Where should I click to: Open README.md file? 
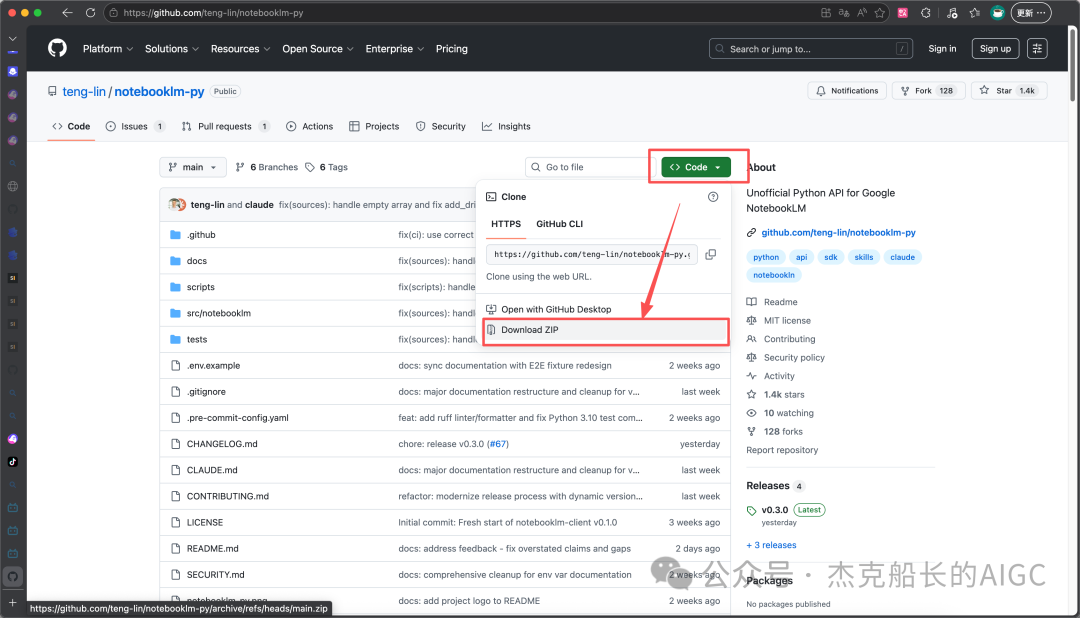[x=213, y=549]
